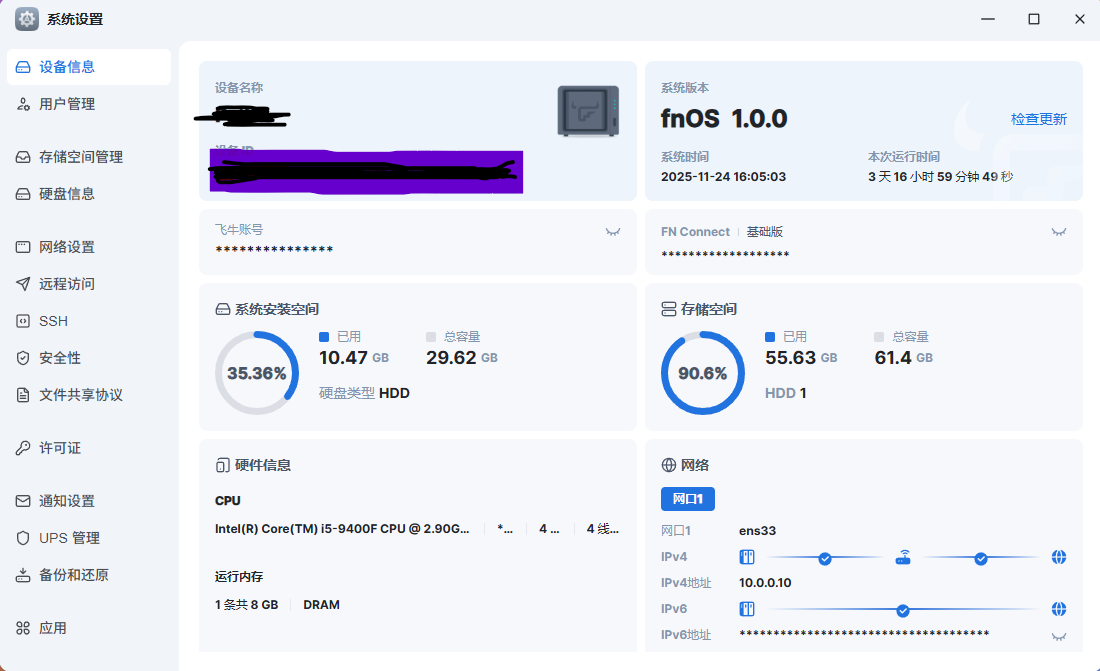Open 通知设置 page
The width and height of the screenshot is (1100, 671).
(89, 501)
